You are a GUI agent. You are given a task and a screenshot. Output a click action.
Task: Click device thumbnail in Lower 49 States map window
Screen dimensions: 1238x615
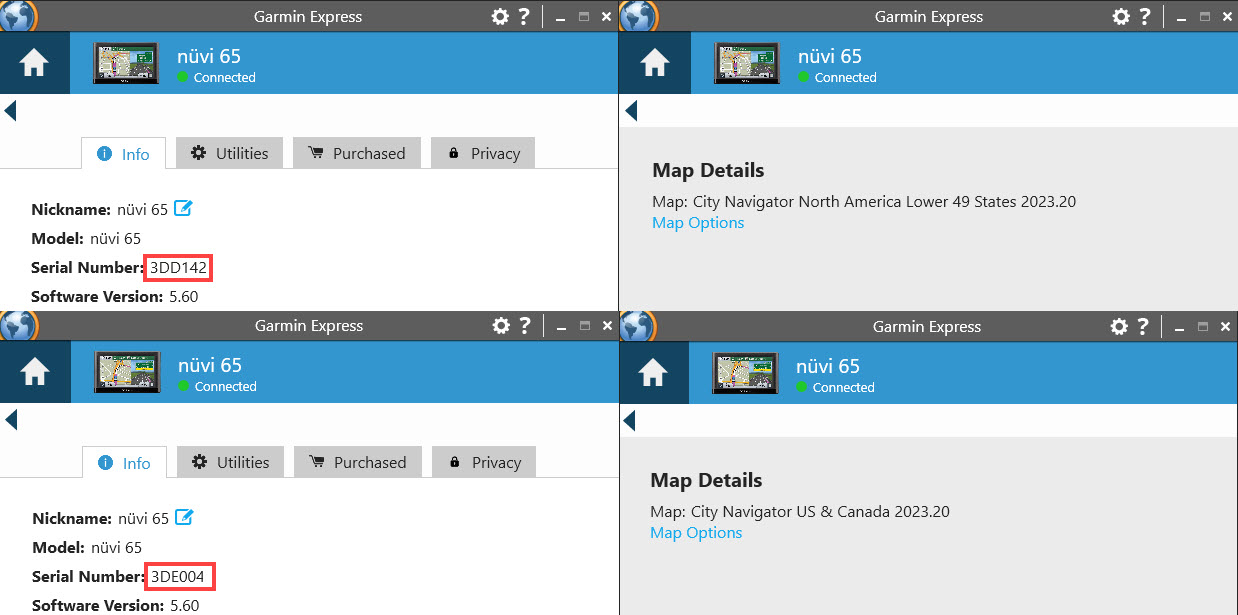747,63
